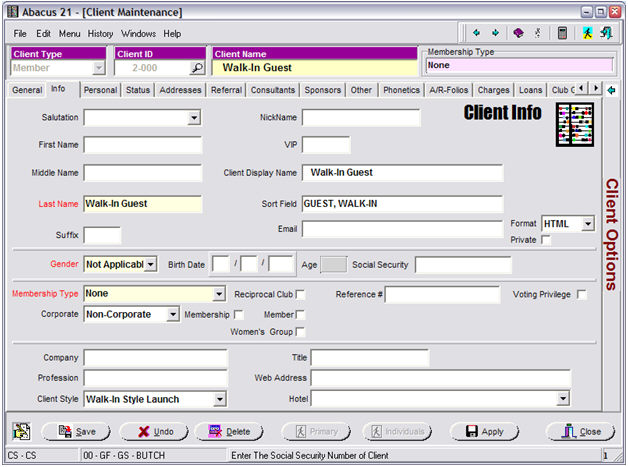Click the exit door toolbar icon

[606, 33]
